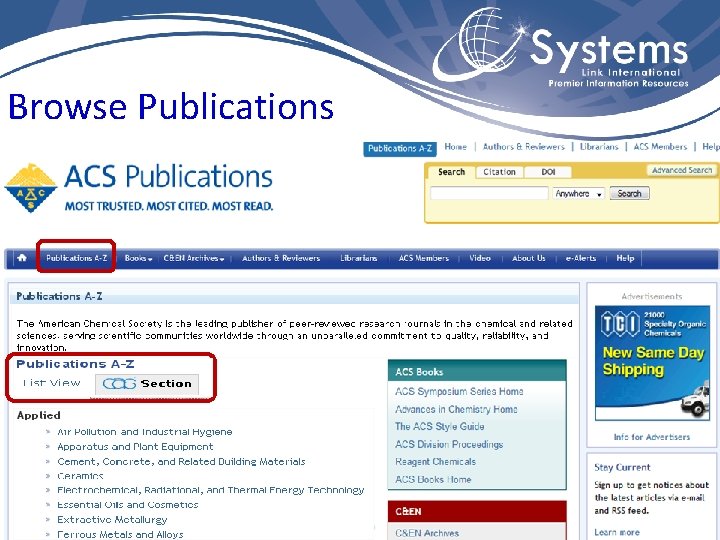This screenshot has height=540, width=720.
Task: Open Help in the blue navigation bar
Action: tap(625, 258)
